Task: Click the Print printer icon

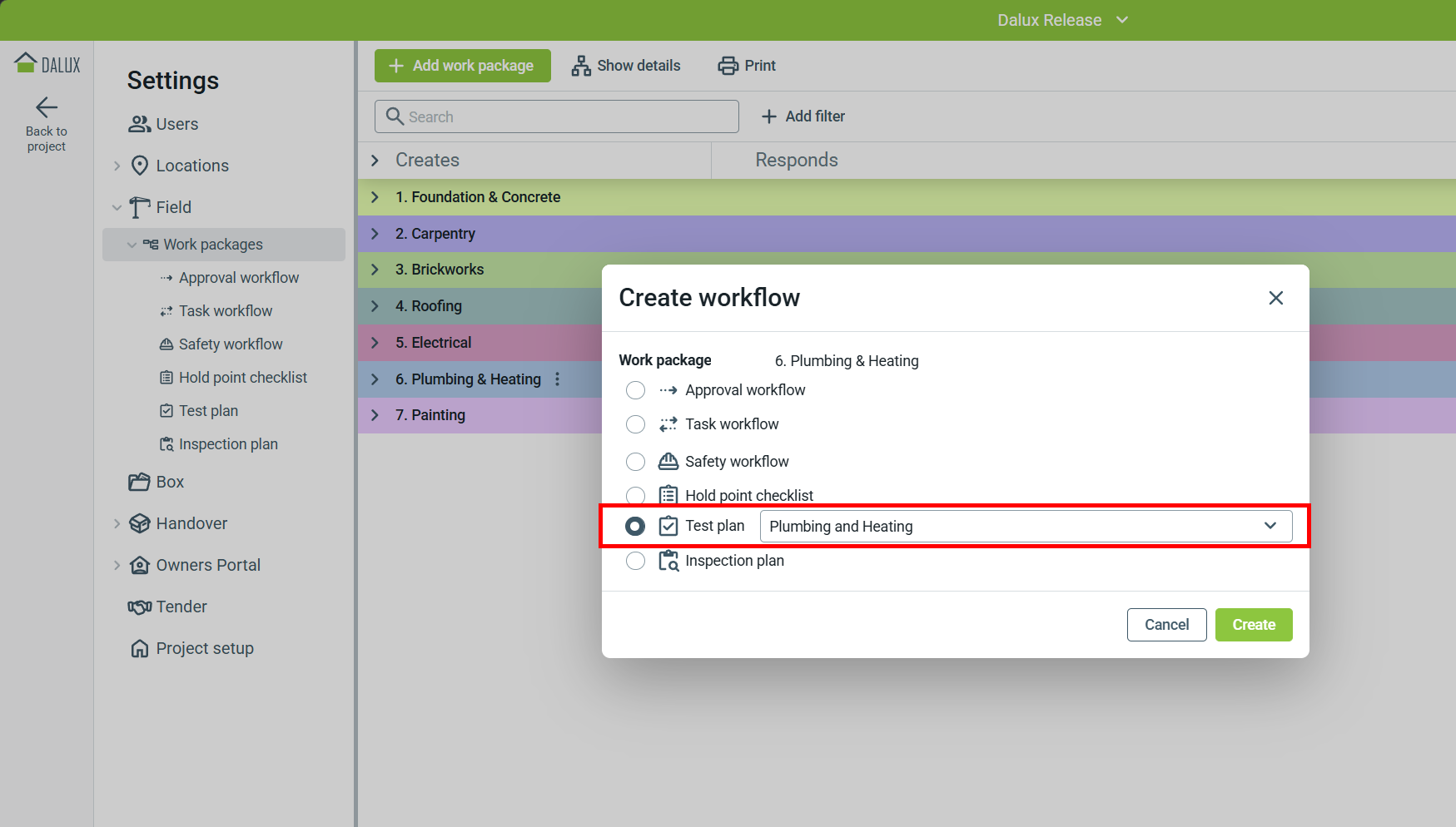Action: (728, 66)
